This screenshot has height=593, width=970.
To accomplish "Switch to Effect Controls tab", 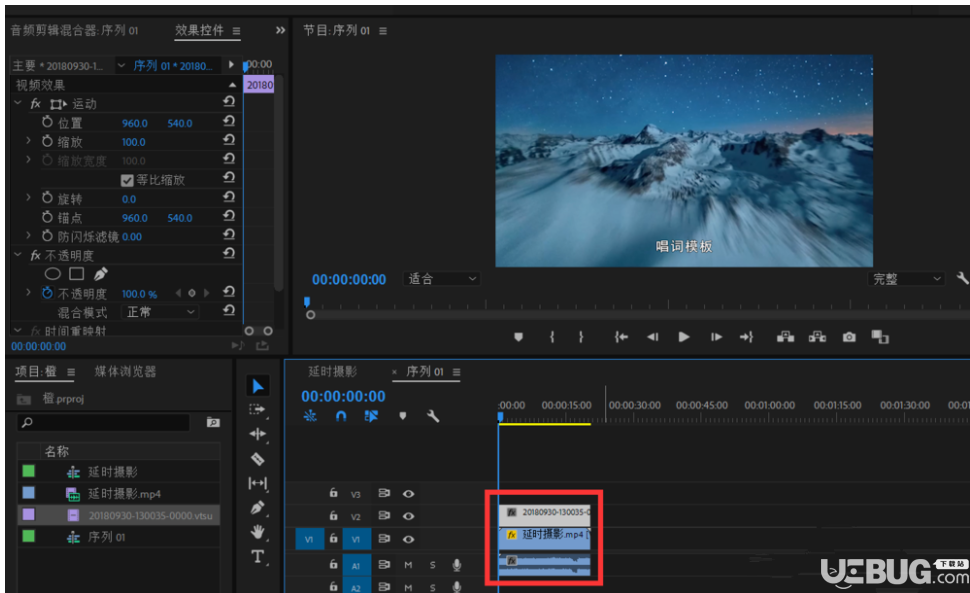I will 199,30.
